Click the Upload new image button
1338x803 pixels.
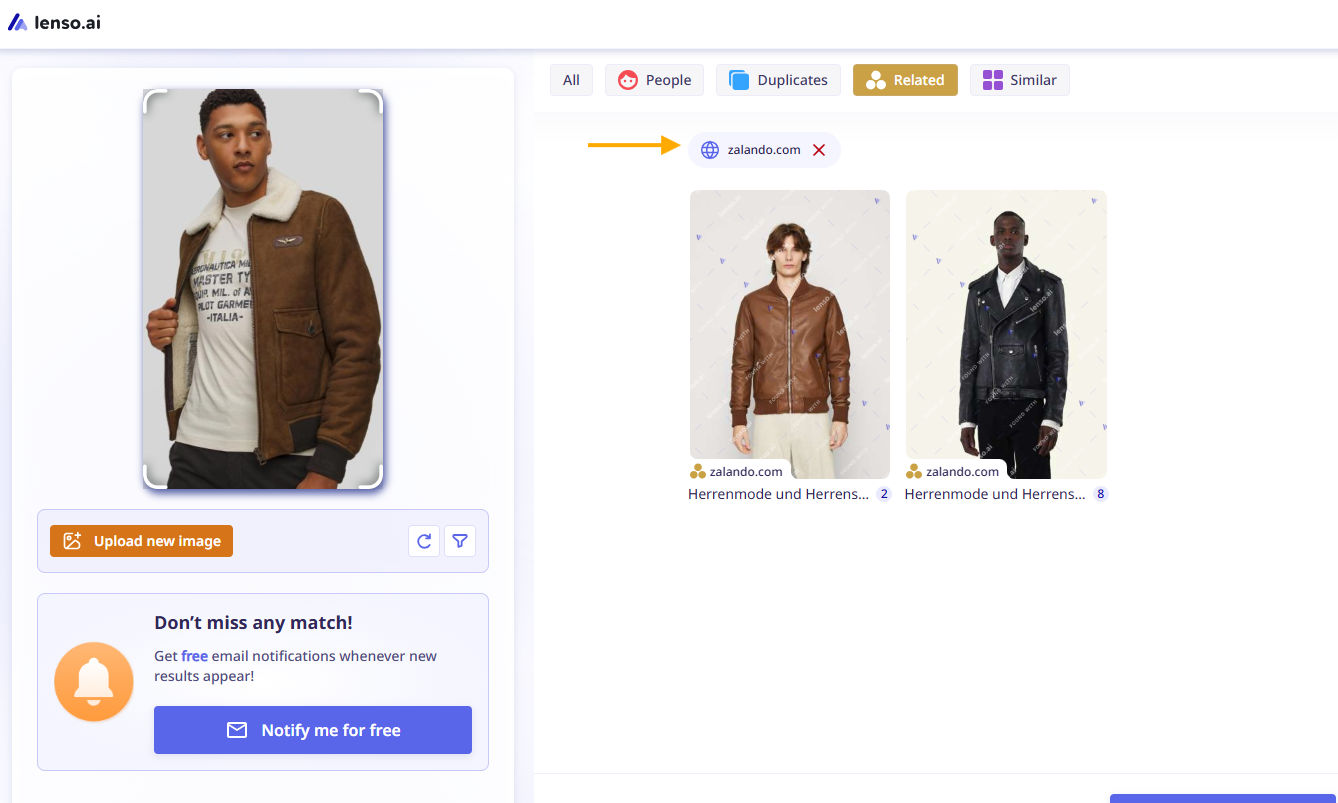pyautogui.click(x=141, y=541)
